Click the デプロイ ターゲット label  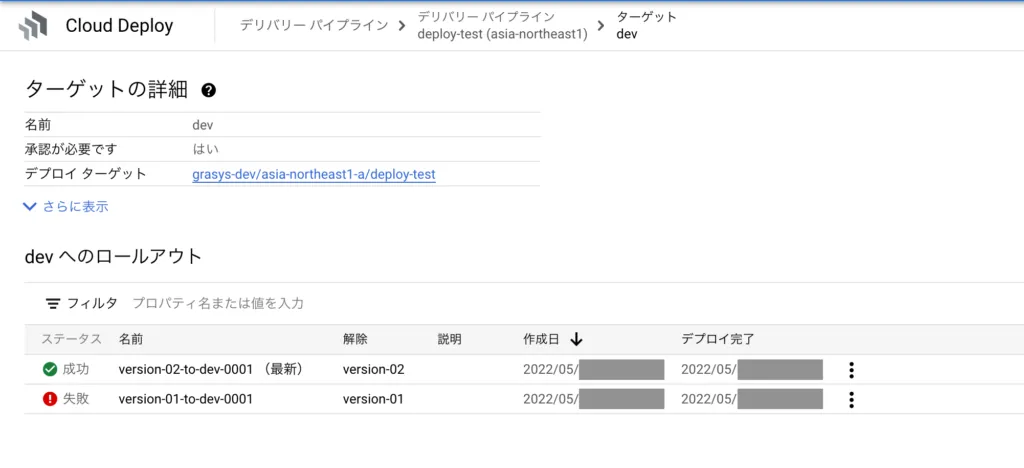pos(86,174)
